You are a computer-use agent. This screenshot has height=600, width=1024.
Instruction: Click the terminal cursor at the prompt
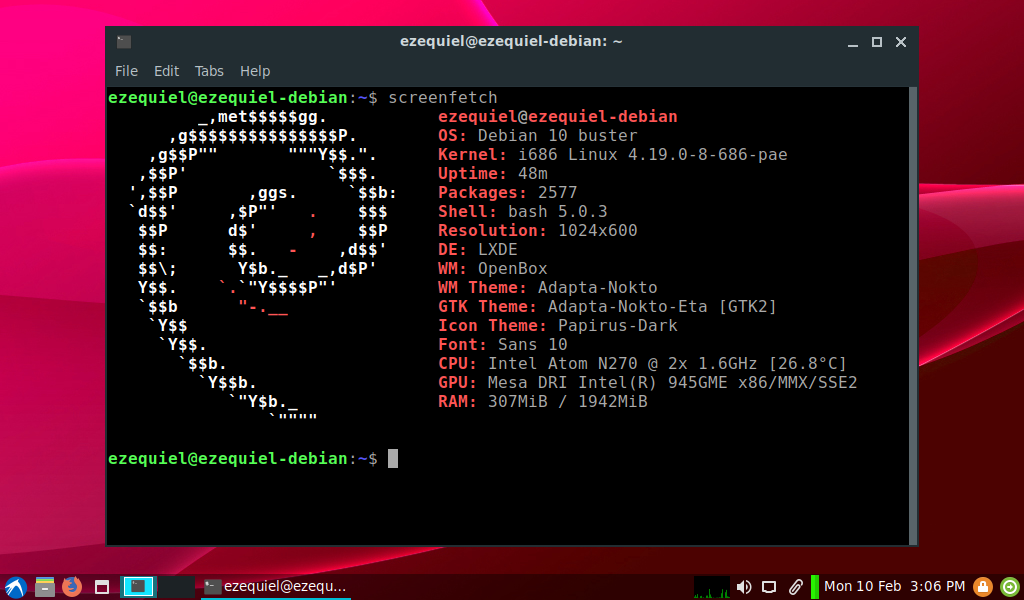click(x=392, y=458)
